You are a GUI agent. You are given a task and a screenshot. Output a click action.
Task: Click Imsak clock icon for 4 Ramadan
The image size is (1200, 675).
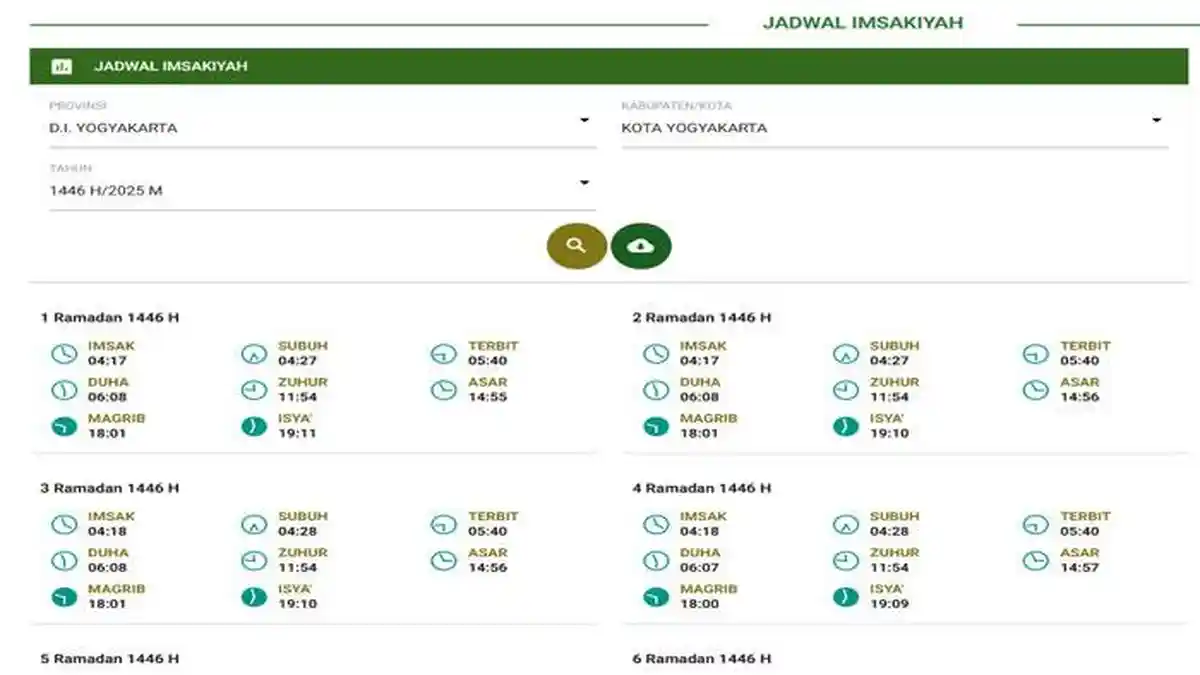click(x=656, y=525)
